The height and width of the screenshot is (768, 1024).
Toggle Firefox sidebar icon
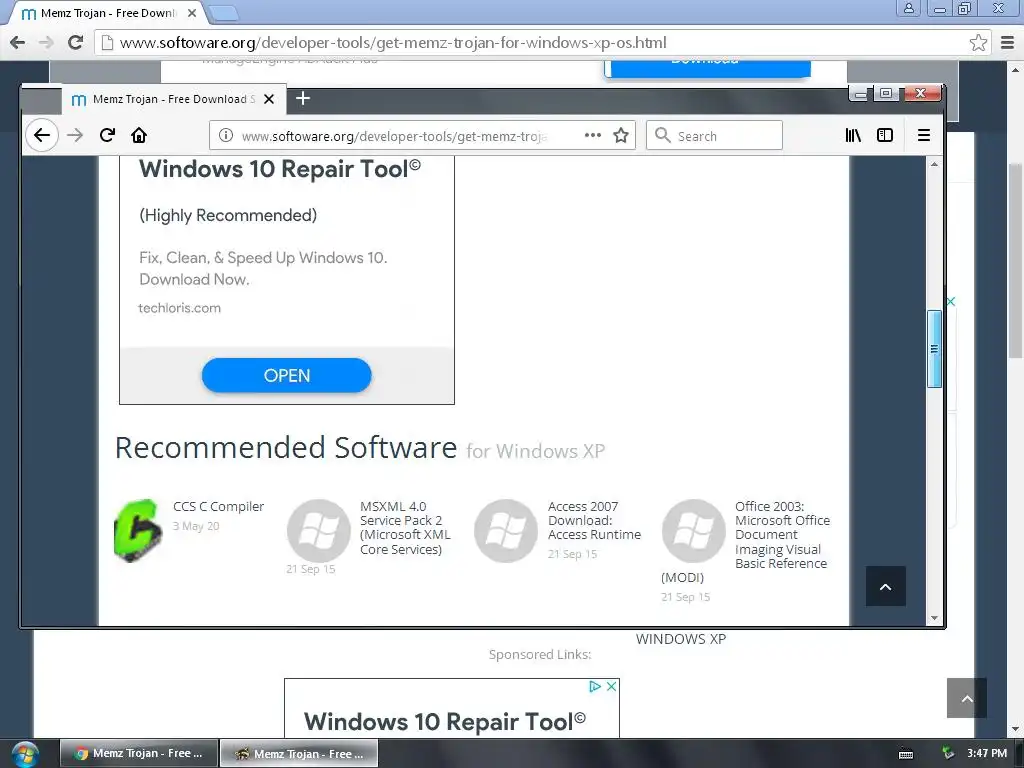pos(885,135)
